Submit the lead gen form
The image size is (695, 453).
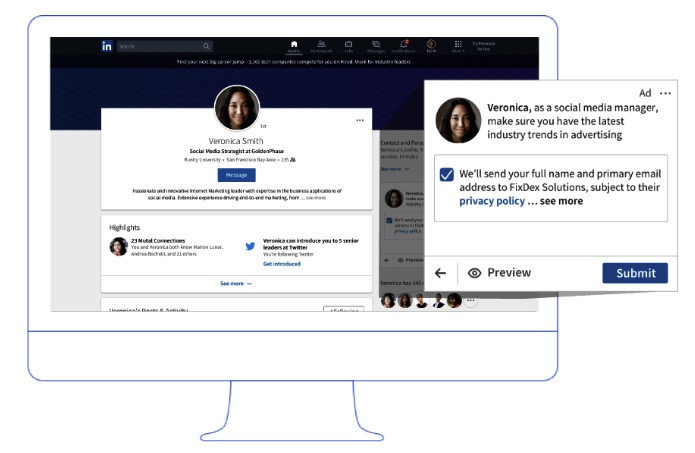635,273
